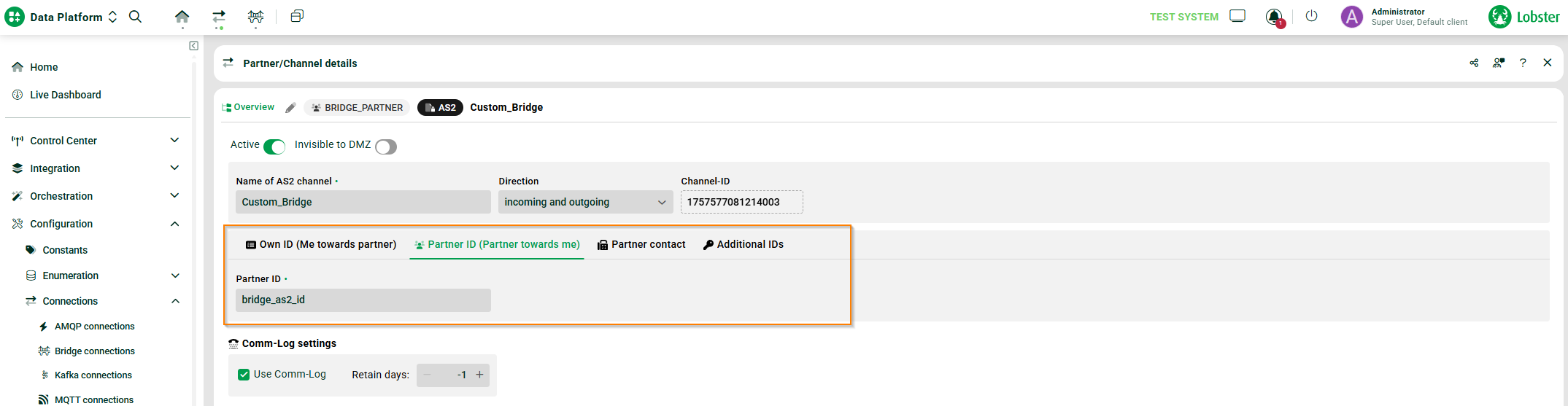
Task: Click the pencil edit icon beside Overview
Action: click(290, 108)
